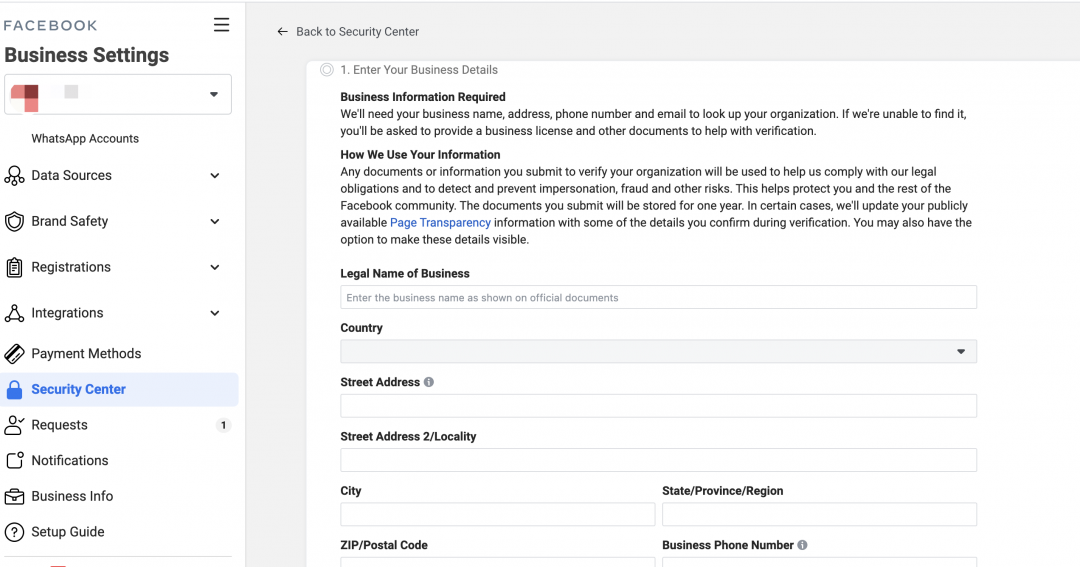This screenshot has height=567, width=1080.
Task: Open the Page Transparency link
Action: [440, 223]
